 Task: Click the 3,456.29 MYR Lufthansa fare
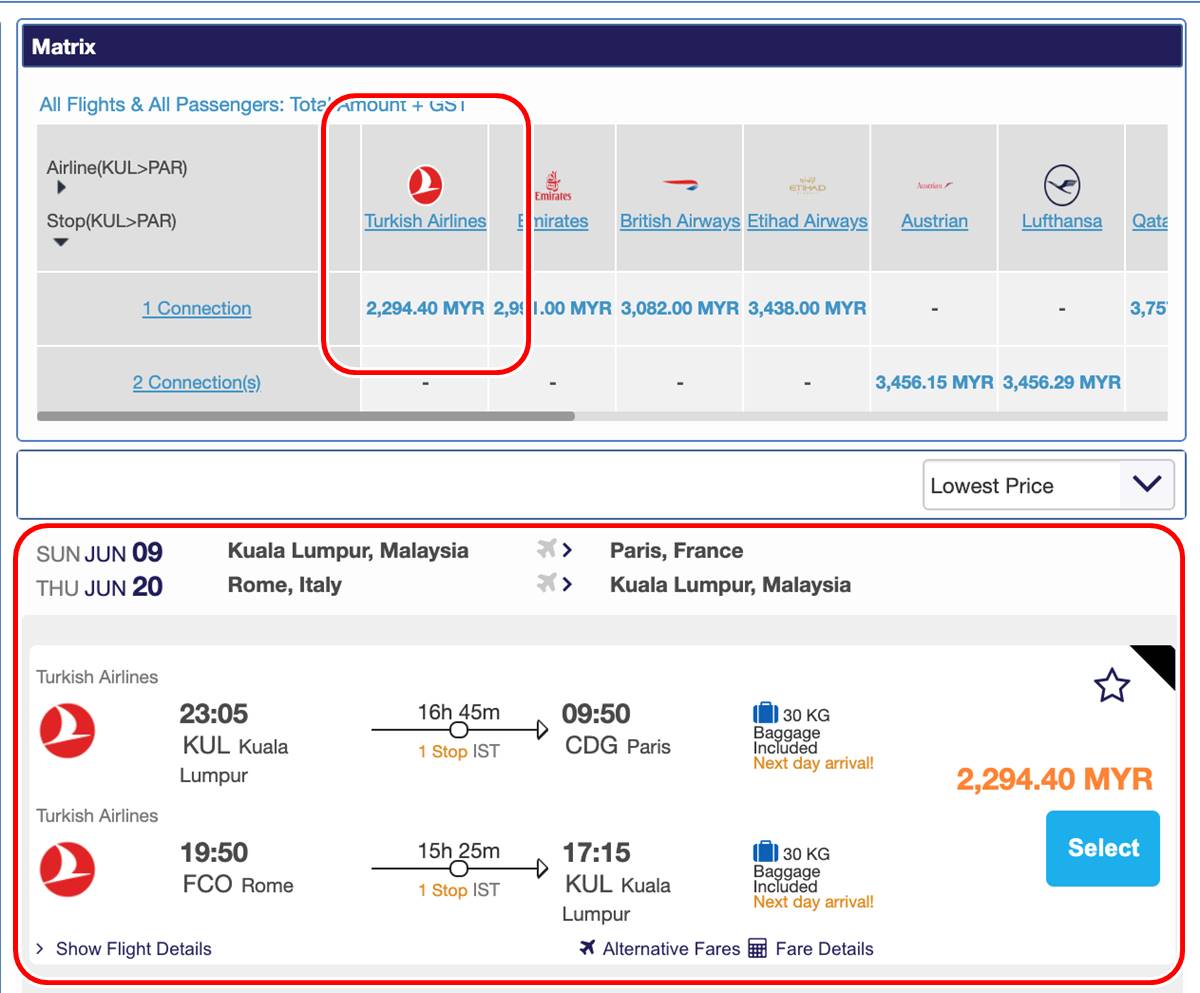(x=1062, y=382)
